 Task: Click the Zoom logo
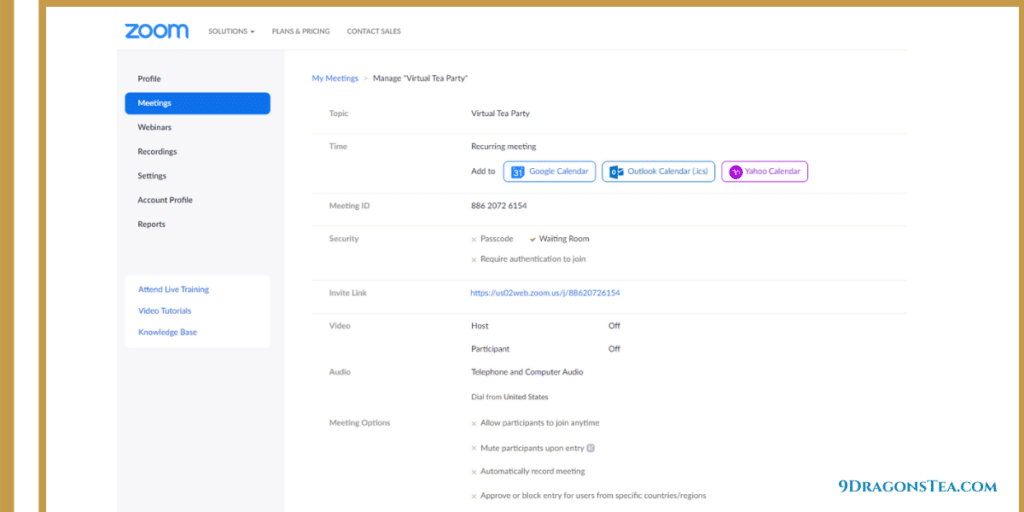click(x=156, y=31)
